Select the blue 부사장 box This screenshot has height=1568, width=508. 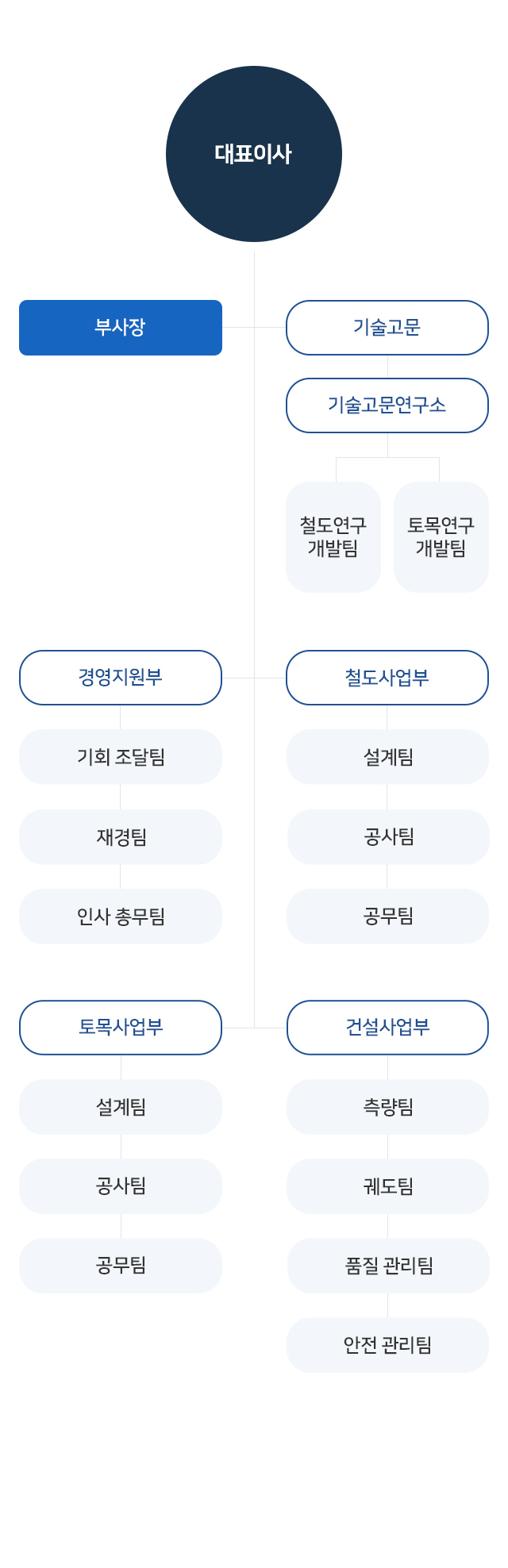coord(121,328)
